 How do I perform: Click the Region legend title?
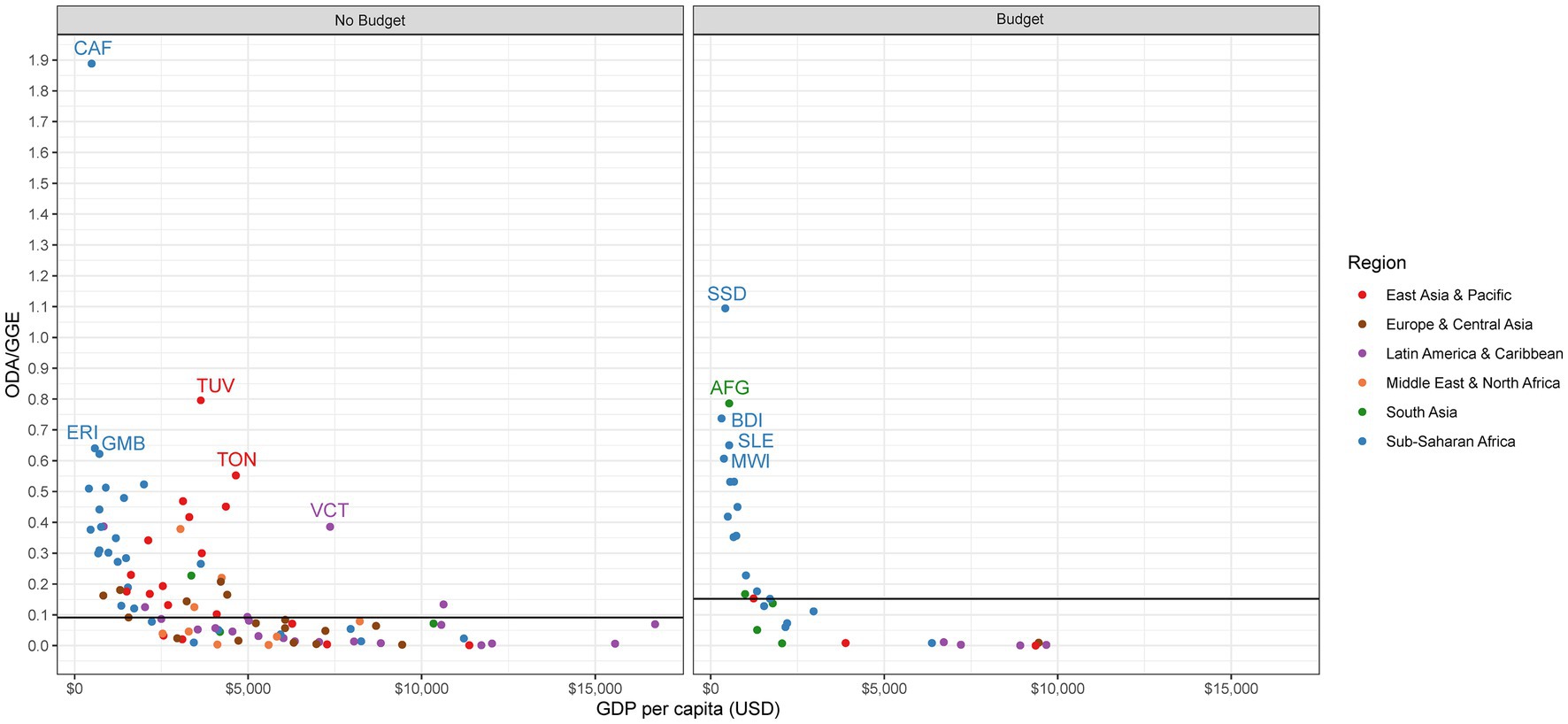tap(1377, 263)
